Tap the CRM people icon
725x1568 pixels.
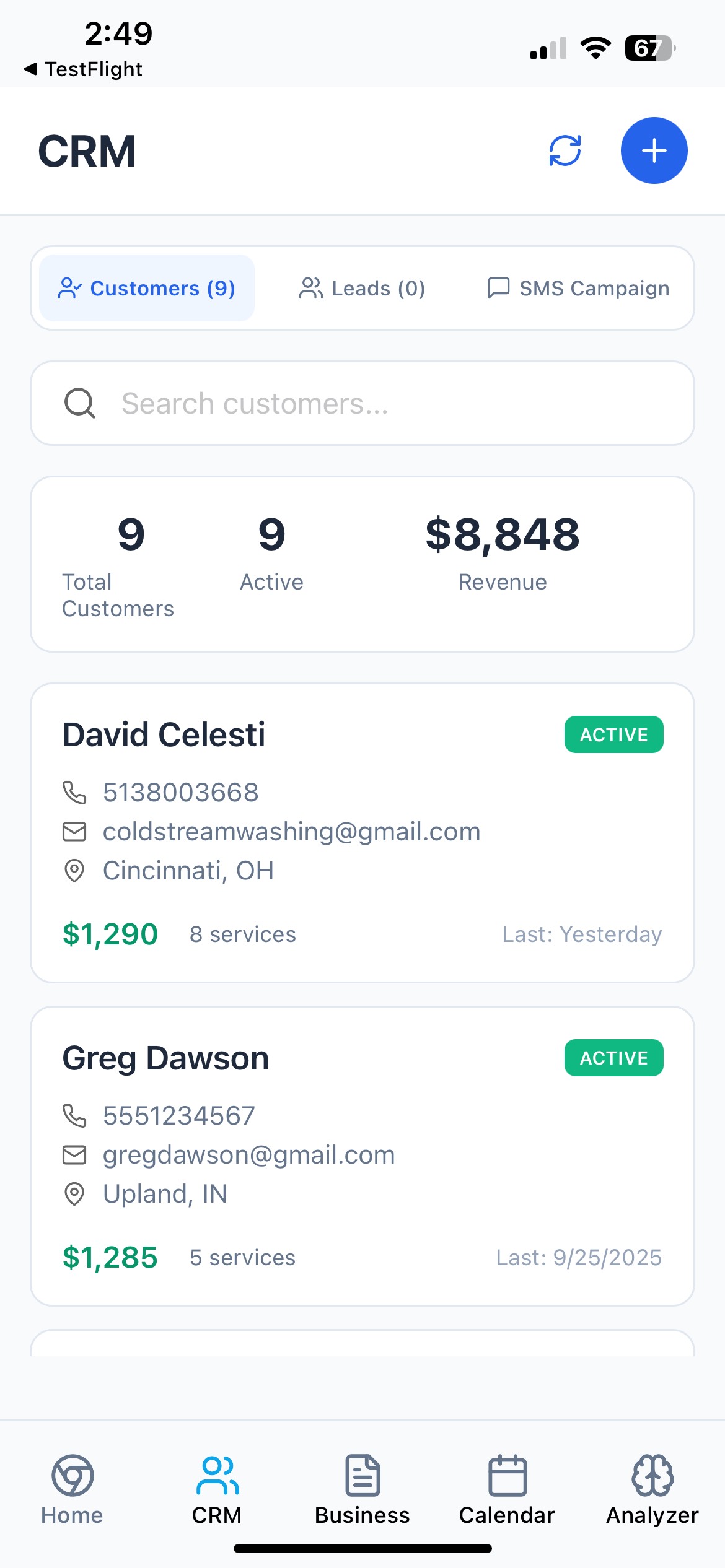pyautogui.click(x=217, y=1476)
